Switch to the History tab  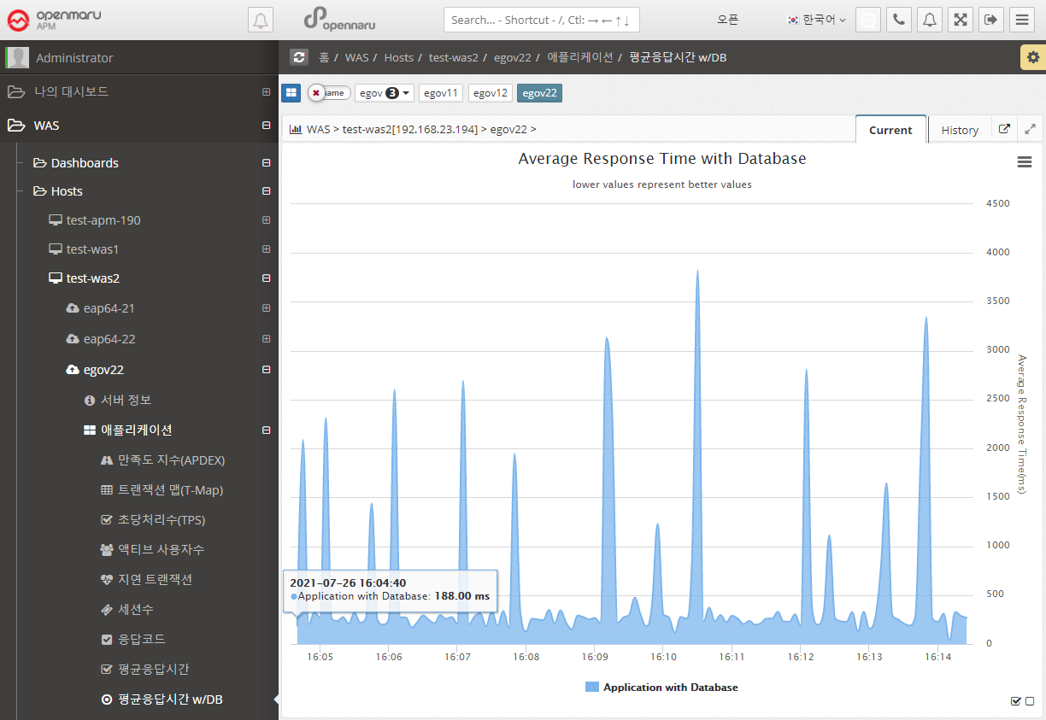coord(959,130)
